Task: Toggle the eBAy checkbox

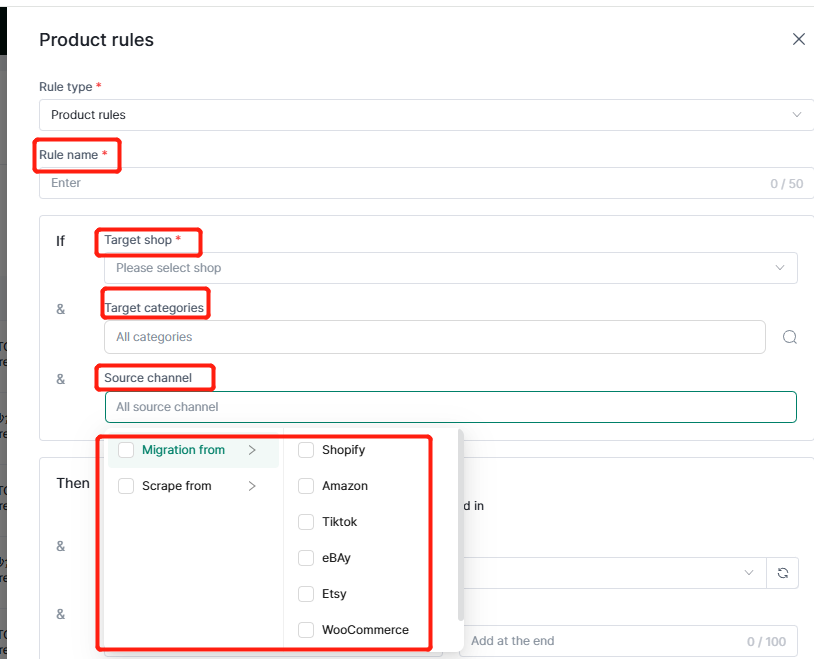Action: pyautogui.click(x=306, y=558)
